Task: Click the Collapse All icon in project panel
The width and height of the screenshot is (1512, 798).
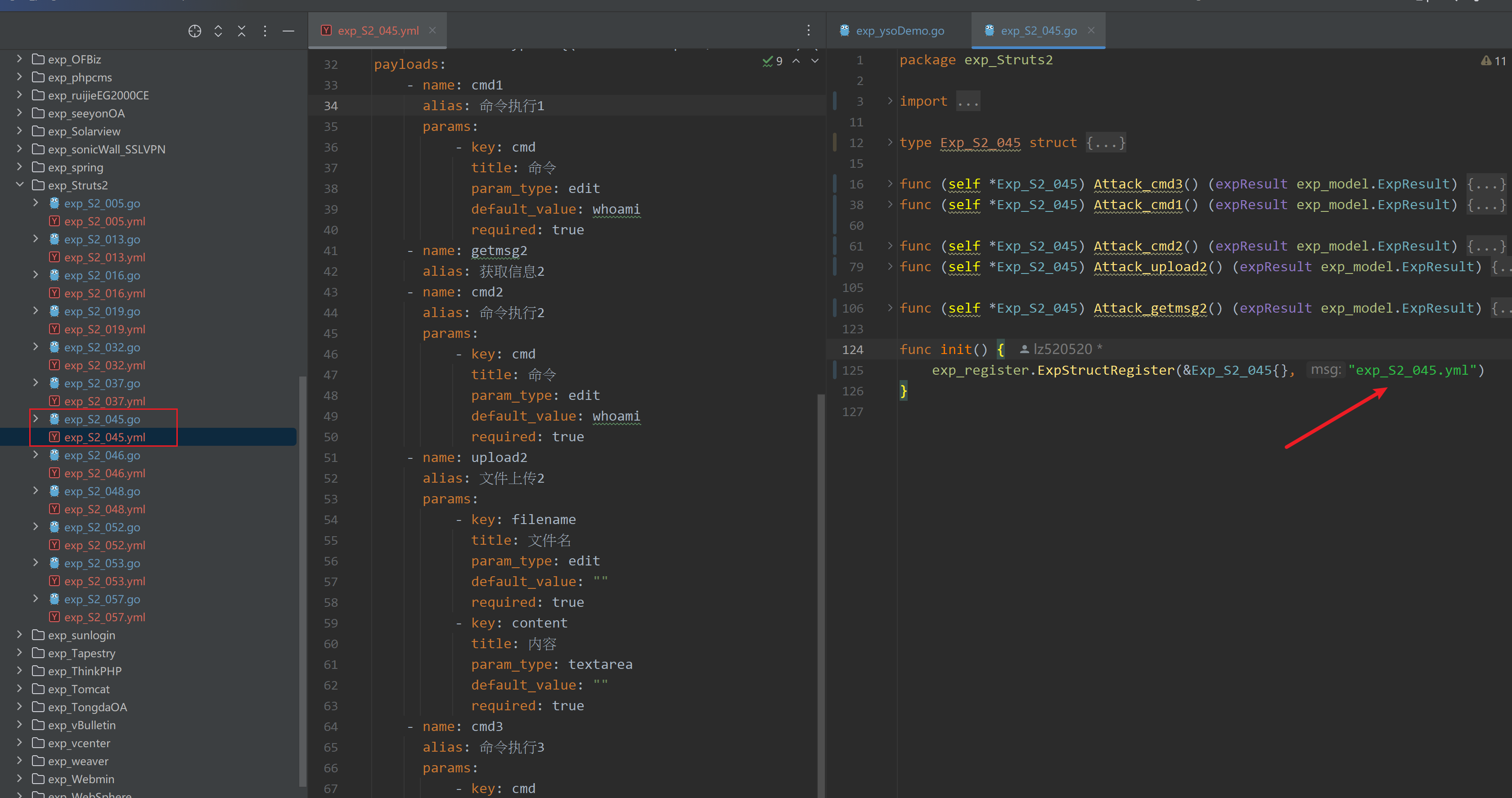Action: (241, 31)
